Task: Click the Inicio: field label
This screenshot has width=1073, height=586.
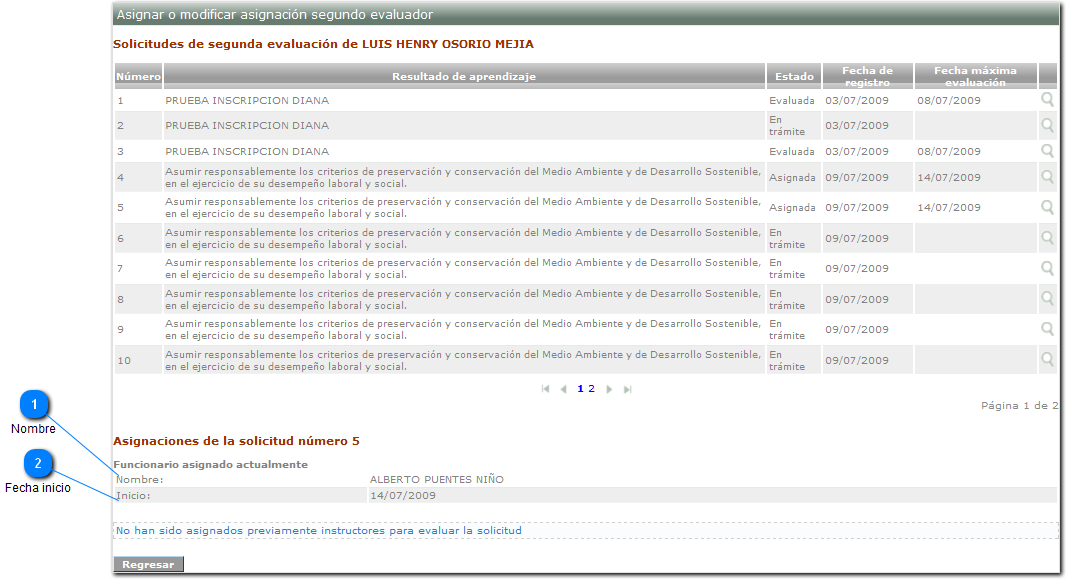Action: click(x=133, y=495)
